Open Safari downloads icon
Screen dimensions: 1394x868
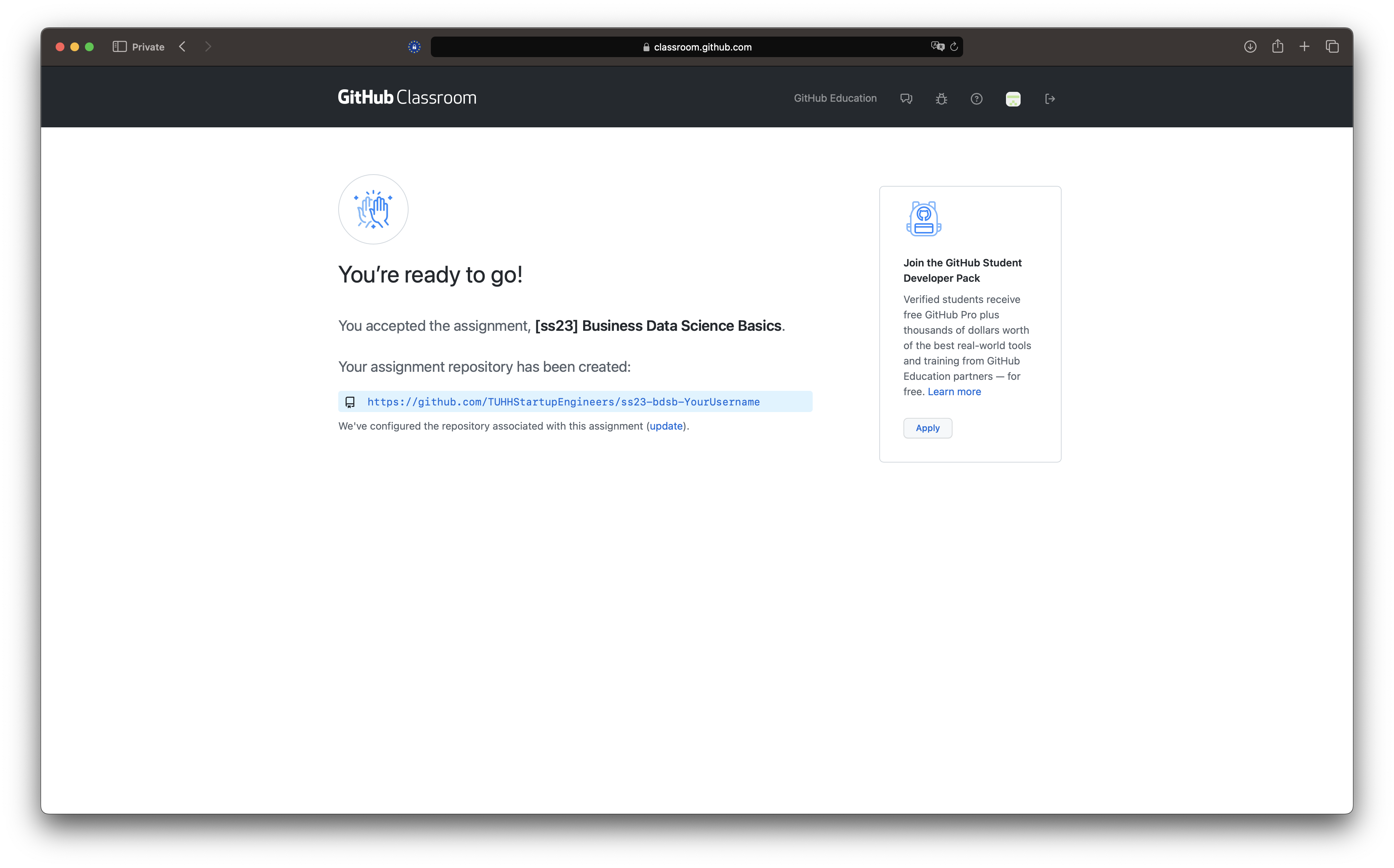[1250, 46]
